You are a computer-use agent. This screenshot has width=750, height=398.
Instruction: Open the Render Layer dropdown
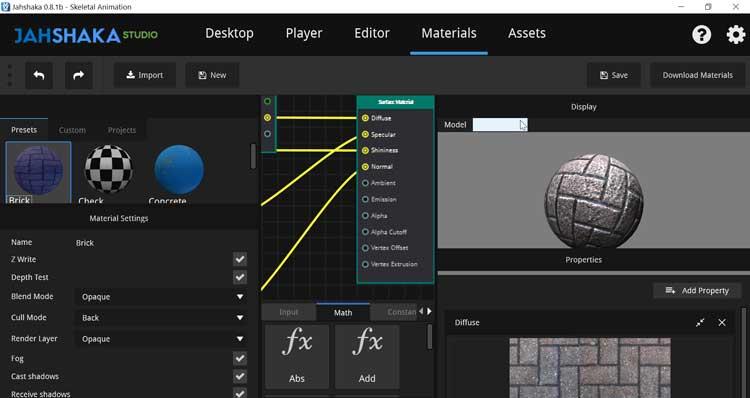pos(161,339)
